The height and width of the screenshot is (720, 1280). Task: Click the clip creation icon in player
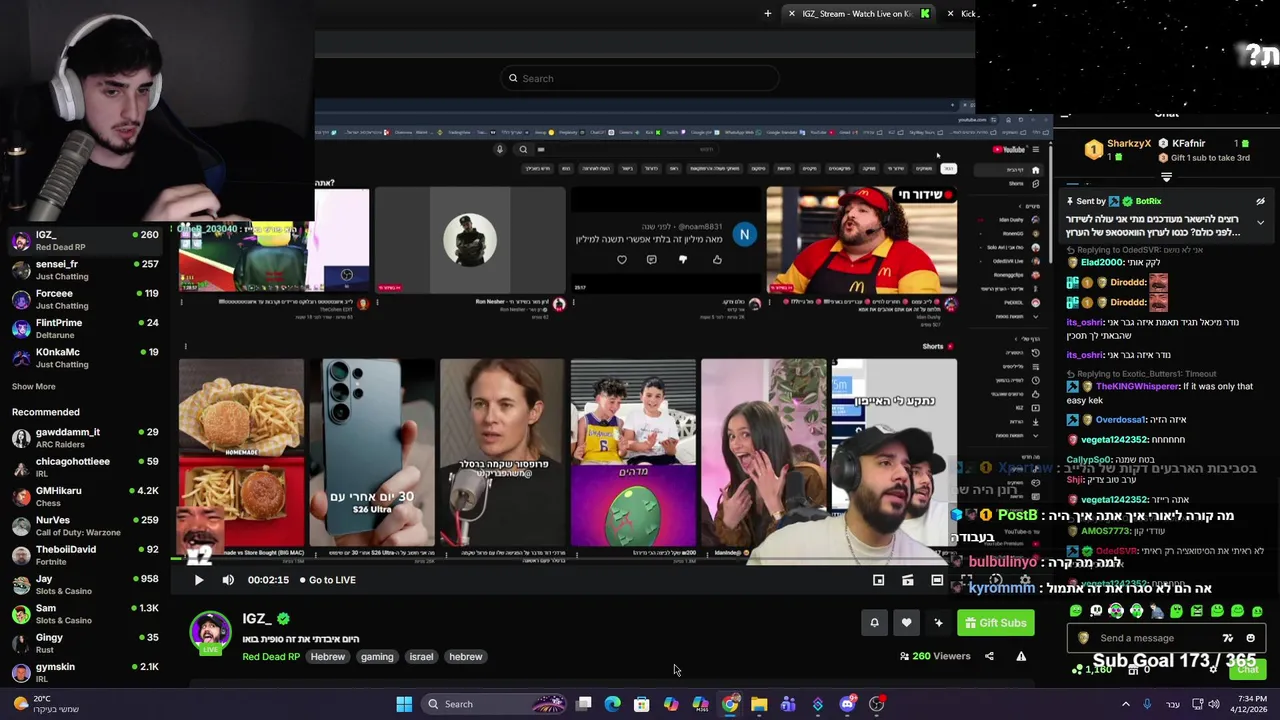tap(907, 580)
